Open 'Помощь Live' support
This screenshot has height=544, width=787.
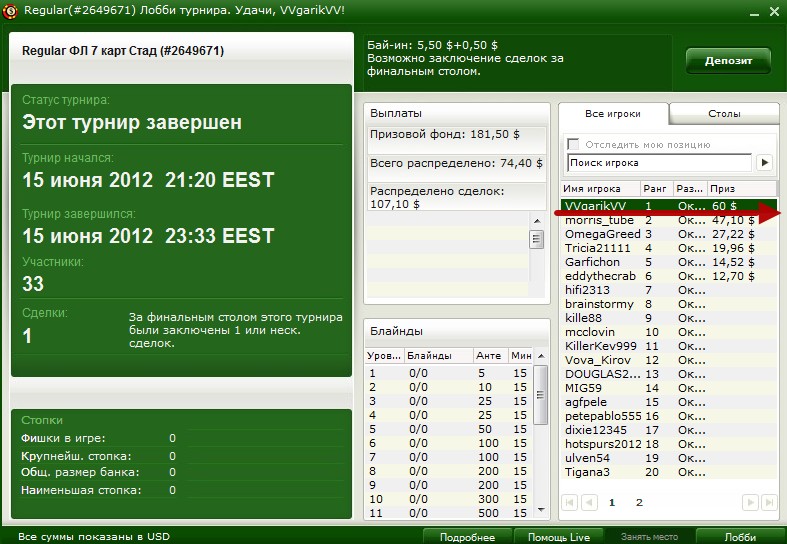559,536
